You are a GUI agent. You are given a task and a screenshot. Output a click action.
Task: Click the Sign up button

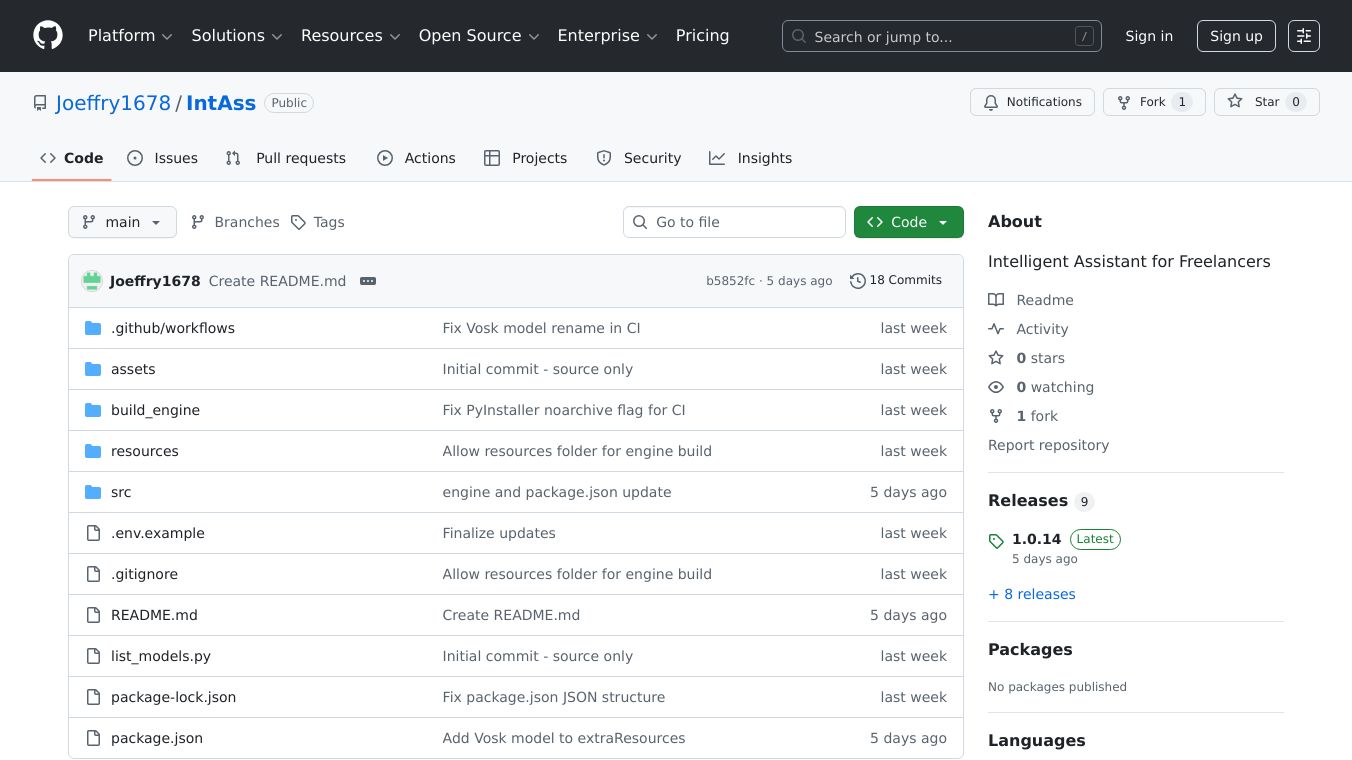[x=1235, y=36]
